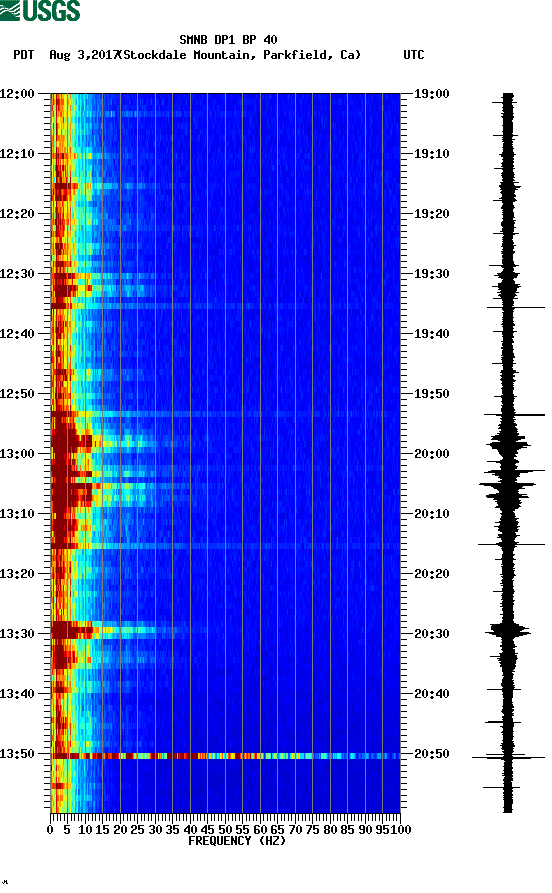Click the 20:20 UTC time label

[431, 574]
